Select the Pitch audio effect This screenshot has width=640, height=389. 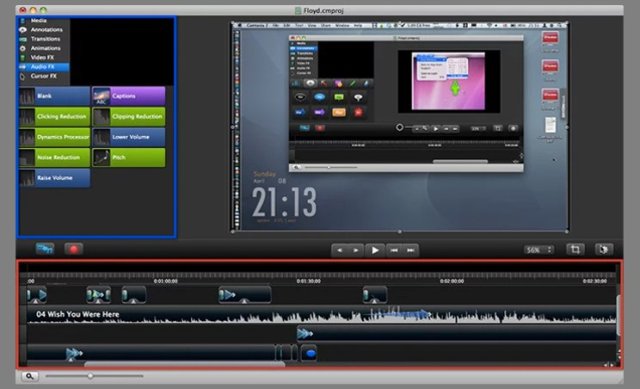pos(129,157)
